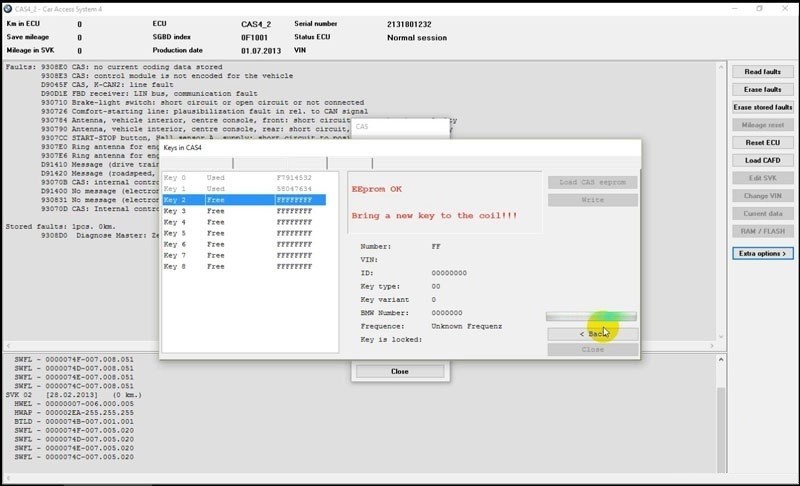Click the SGBD index value 0F1001
Image resolution: width=800 pixels, height=486 pixels.
[254, 38]
